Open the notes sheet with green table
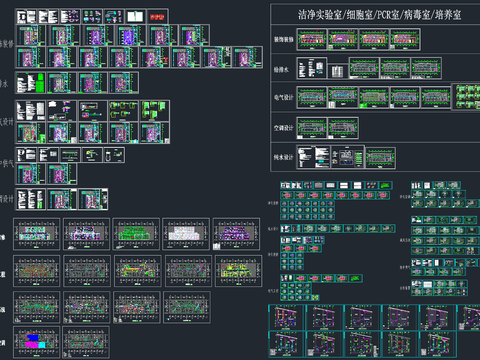The image size is (480, 360). (31, 83)
